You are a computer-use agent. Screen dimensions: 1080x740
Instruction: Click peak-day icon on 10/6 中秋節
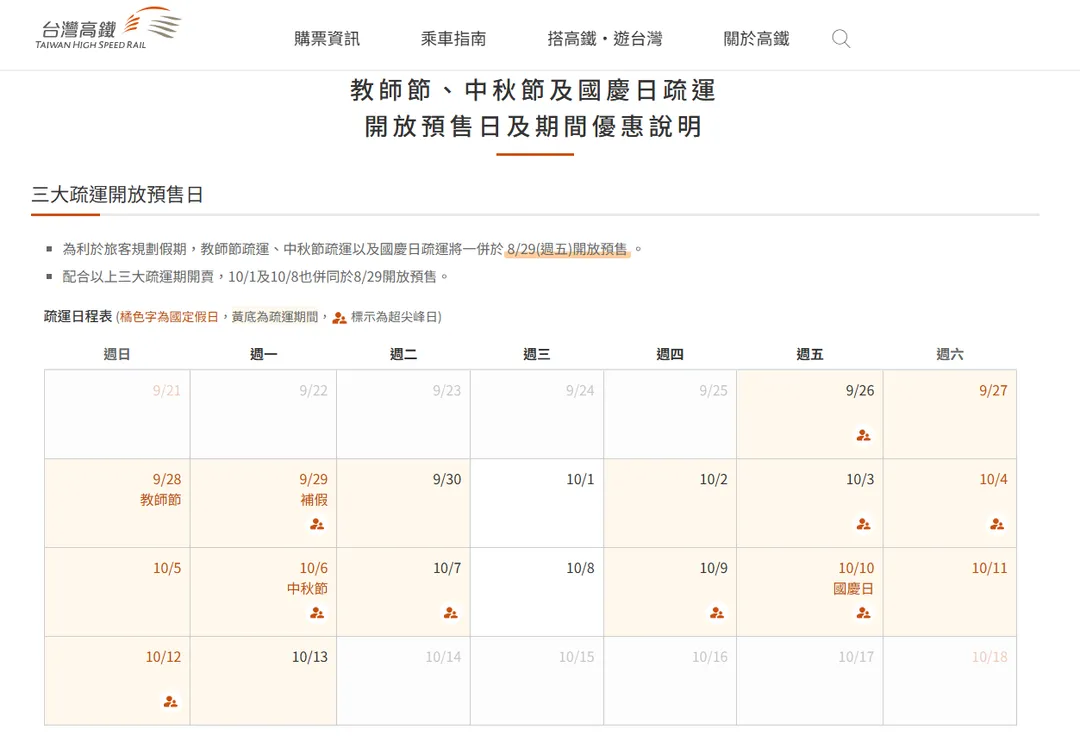pyautogui.click(x=317, y=613)
